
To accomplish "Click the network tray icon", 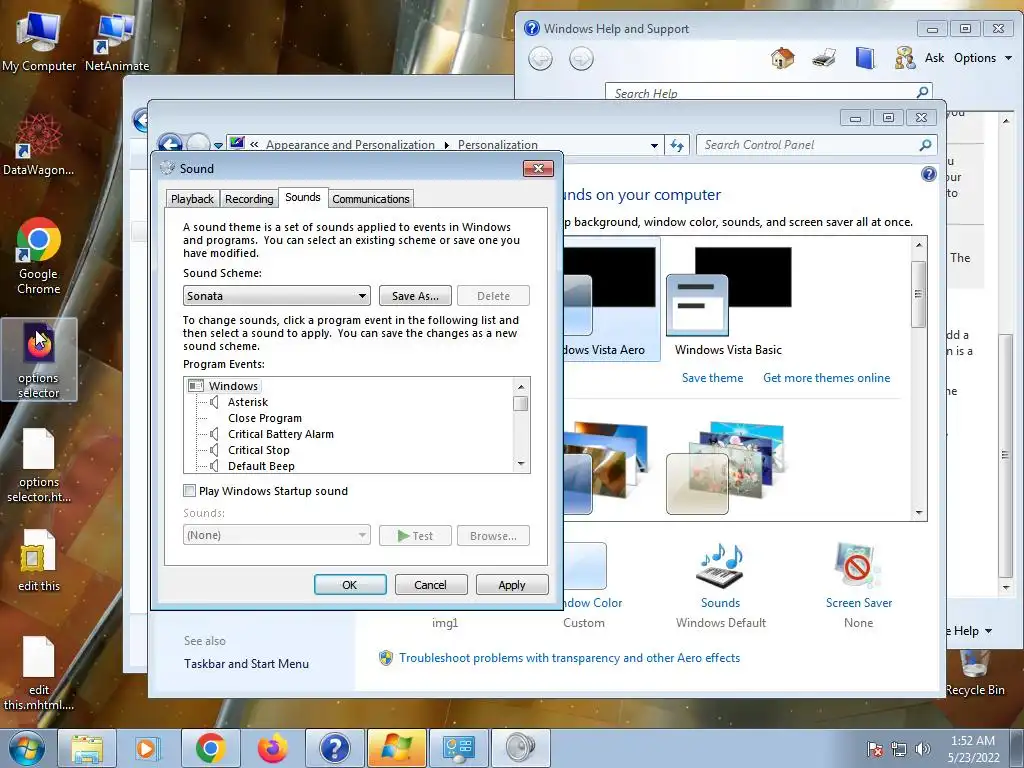I will coord(899,749).
